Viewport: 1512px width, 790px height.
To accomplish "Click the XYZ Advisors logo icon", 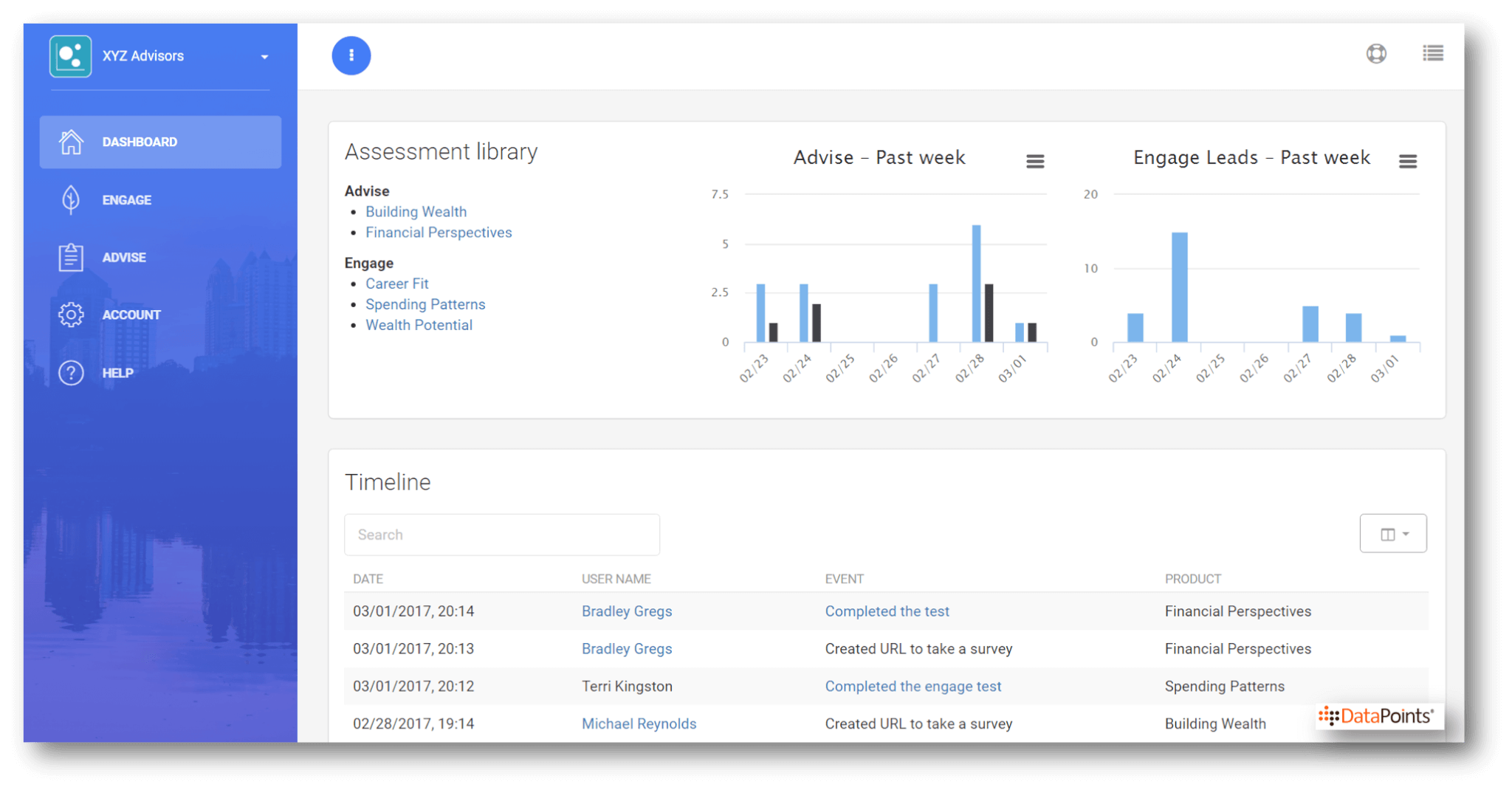I will [70, 56].
